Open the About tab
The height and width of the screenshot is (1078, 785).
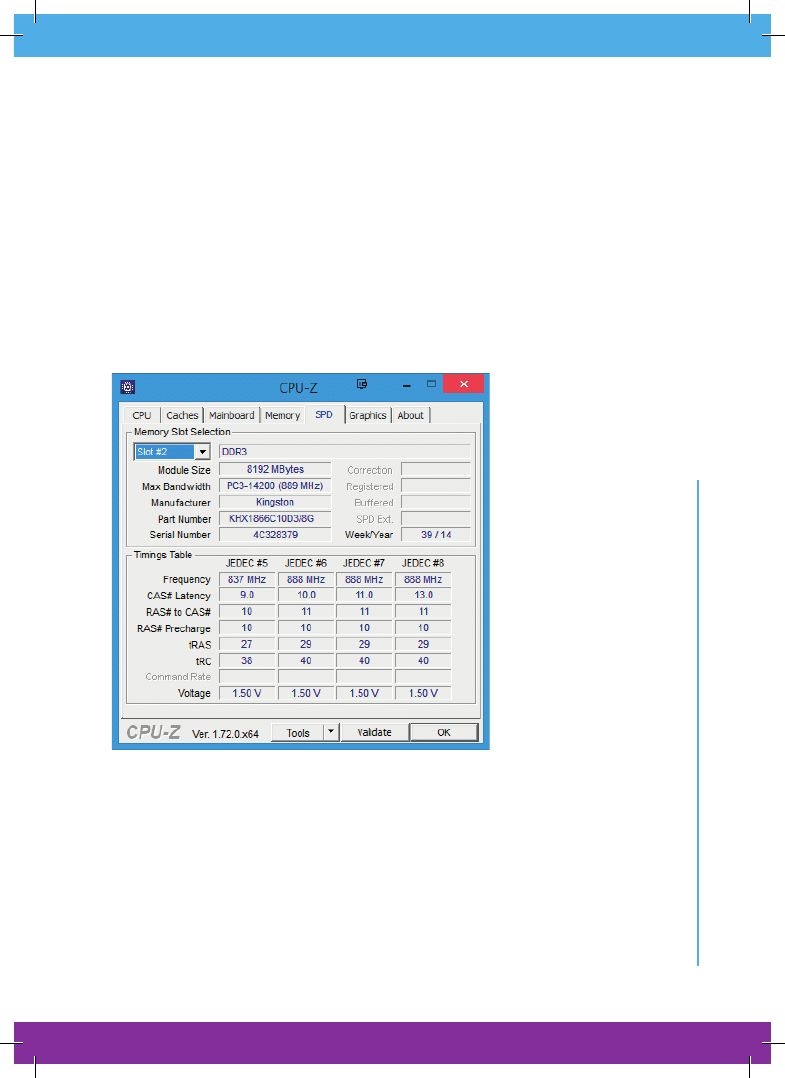click(x=410, y=415)
